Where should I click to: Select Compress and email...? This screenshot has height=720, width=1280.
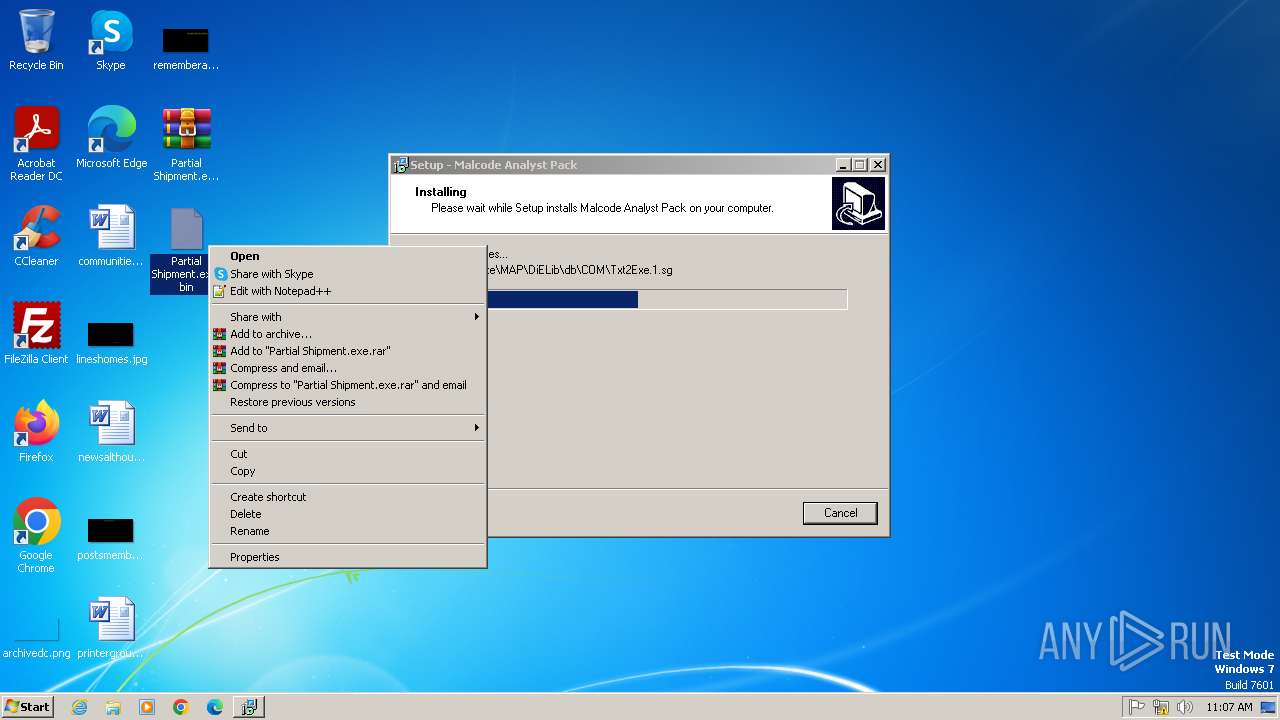[347, 368]
